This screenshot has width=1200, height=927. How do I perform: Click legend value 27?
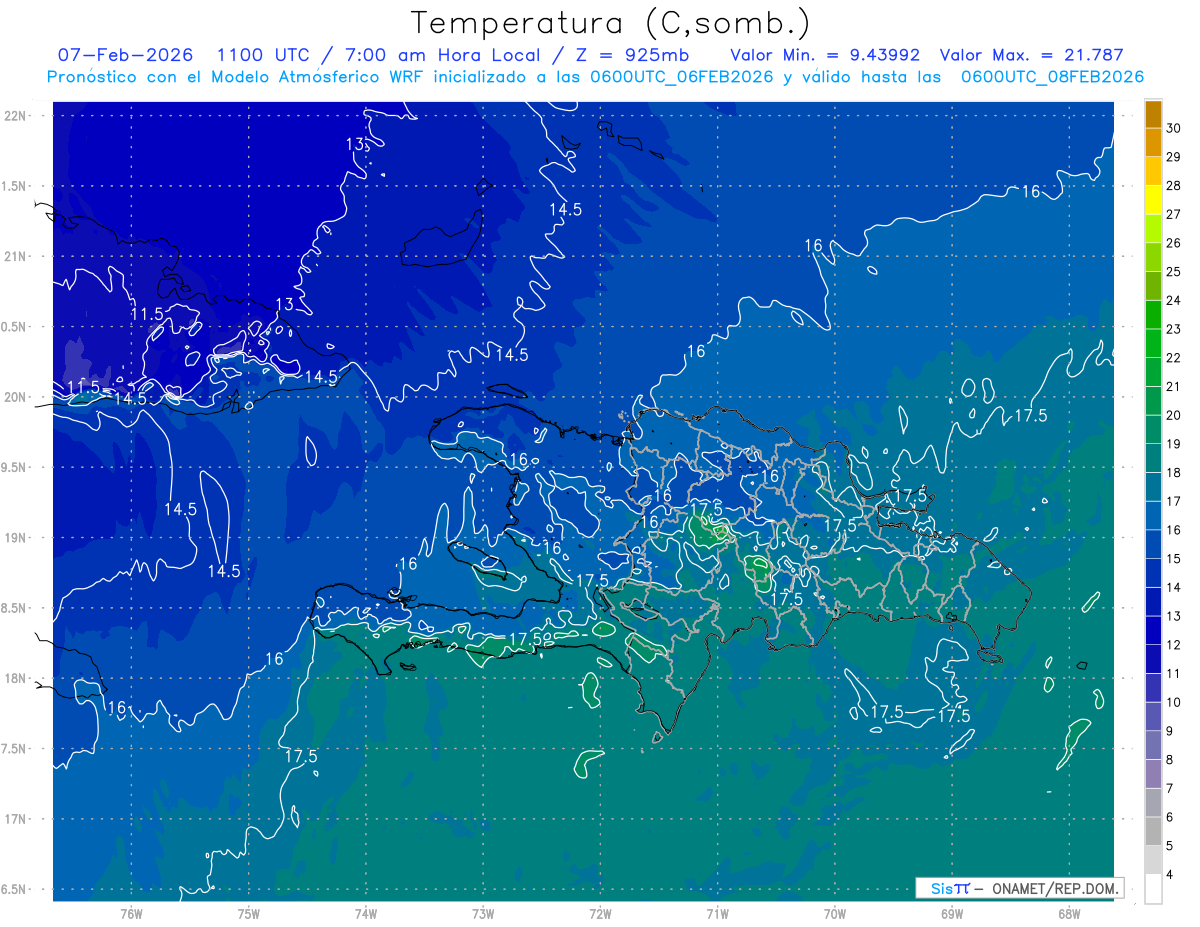click(x=1174, y=213)
